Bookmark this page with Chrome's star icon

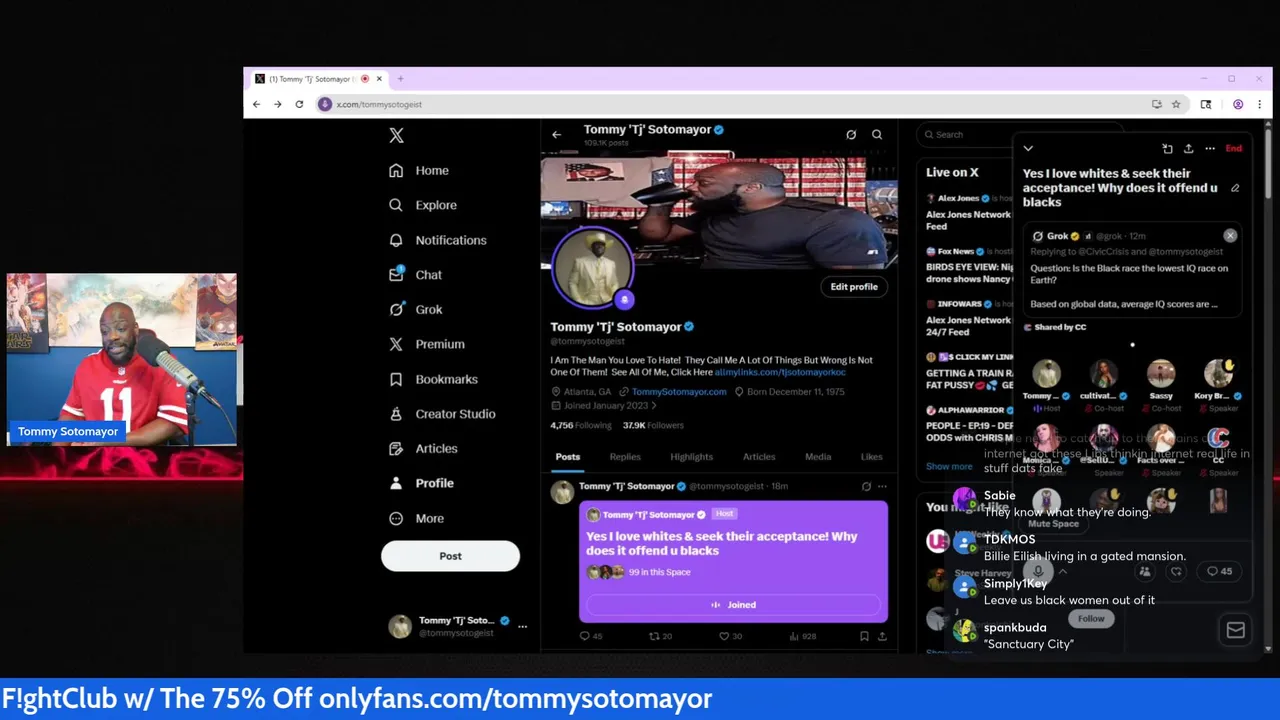pos(1176,104)
